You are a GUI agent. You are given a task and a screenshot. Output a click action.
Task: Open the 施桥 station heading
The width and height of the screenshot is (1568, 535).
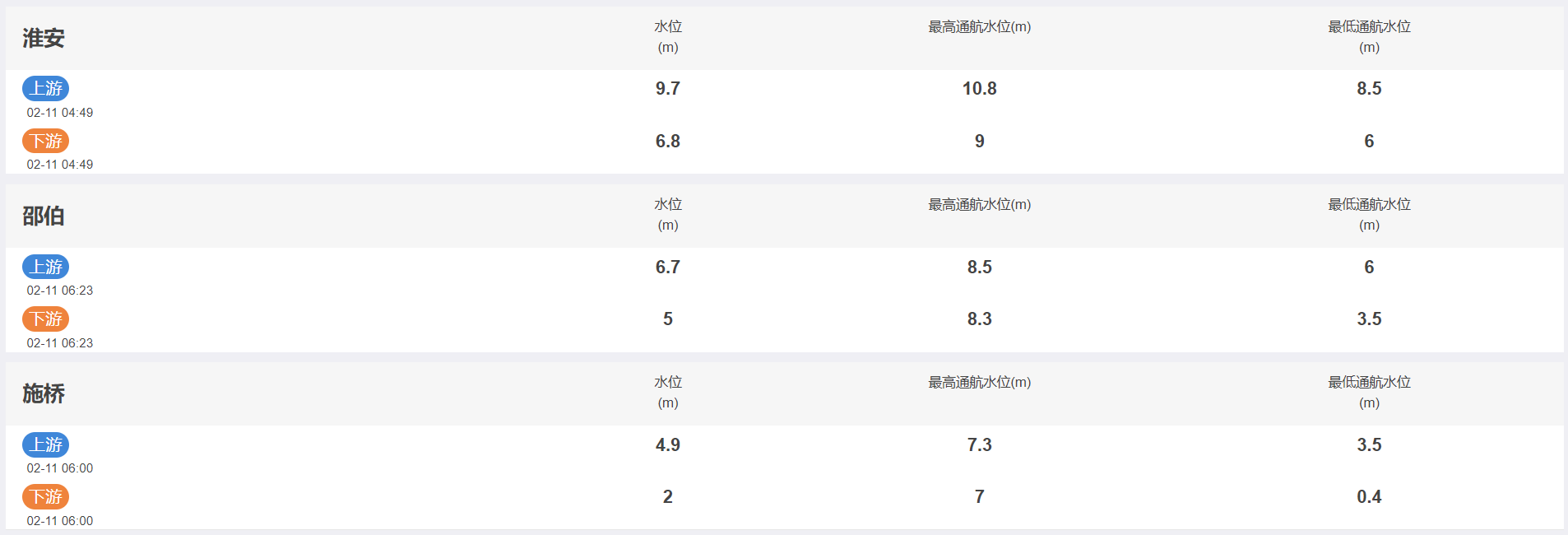[x=44, y=393]
